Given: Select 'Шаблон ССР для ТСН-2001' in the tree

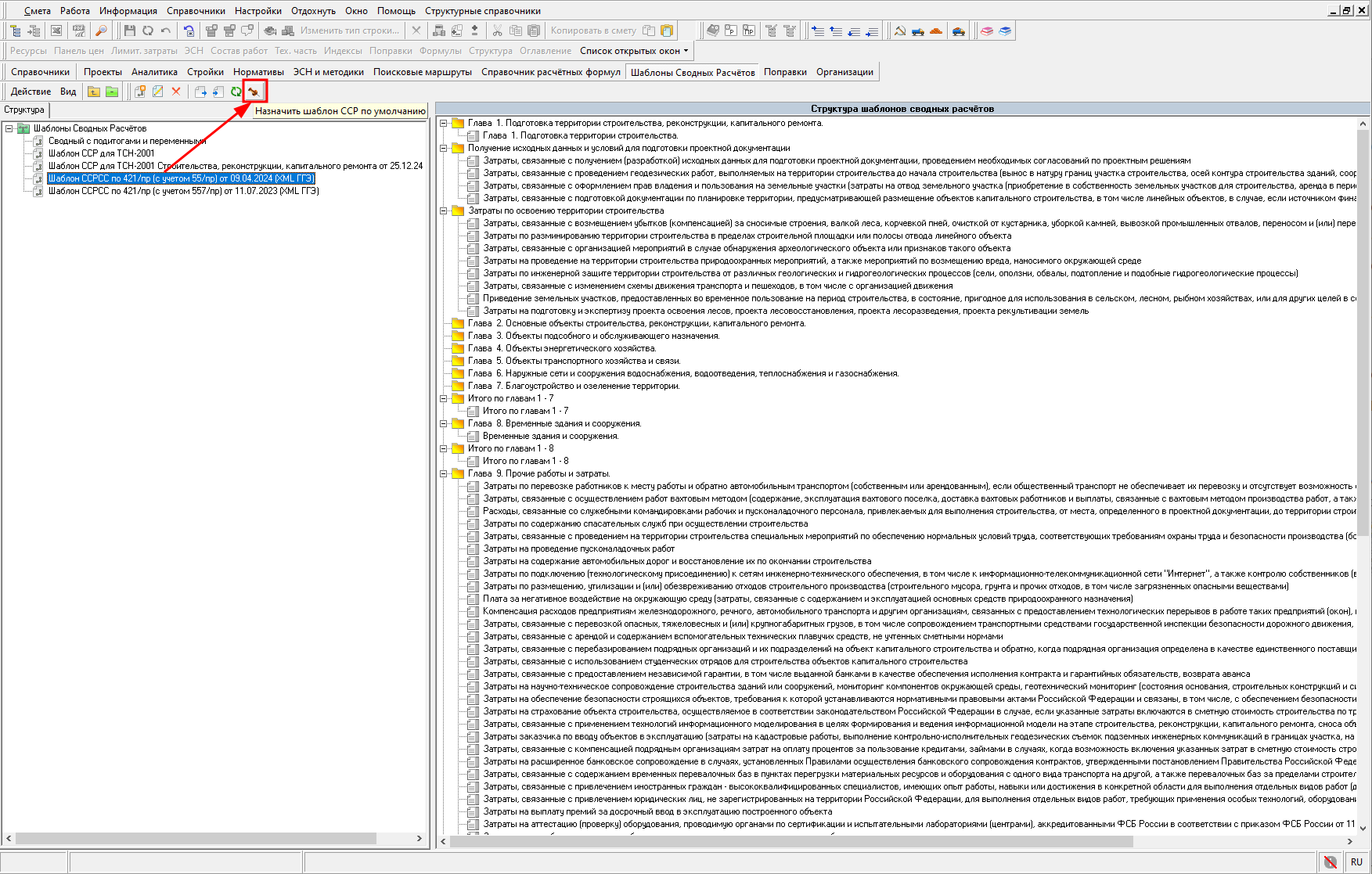Looking at the screenshot, I should (x=102, y=153).
